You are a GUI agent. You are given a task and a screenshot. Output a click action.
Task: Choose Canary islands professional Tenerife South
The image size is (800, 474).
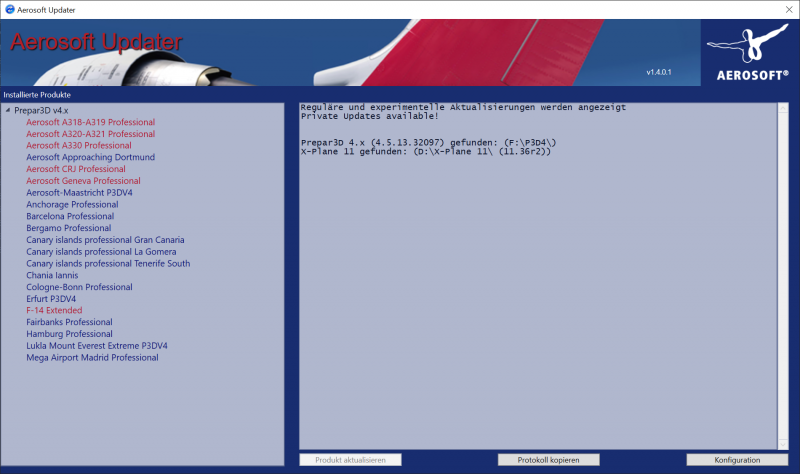(x=108, y=263)
